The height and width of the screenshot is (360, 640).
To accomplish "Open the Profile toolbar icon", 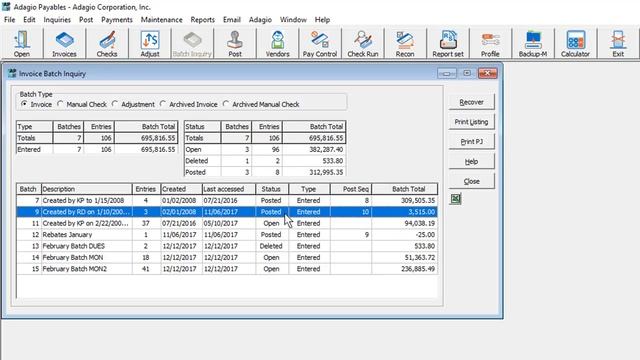I will (x=490, y=43).
